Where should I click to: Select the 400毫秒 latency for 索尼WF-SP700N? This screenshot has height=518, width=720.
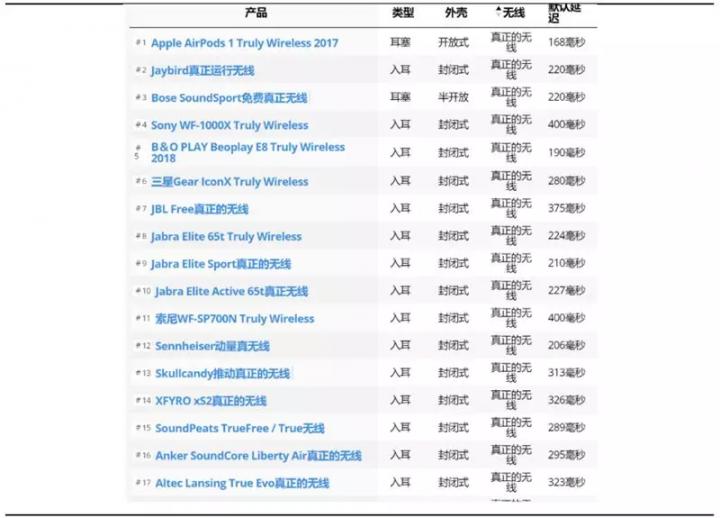tap(566, 318)
